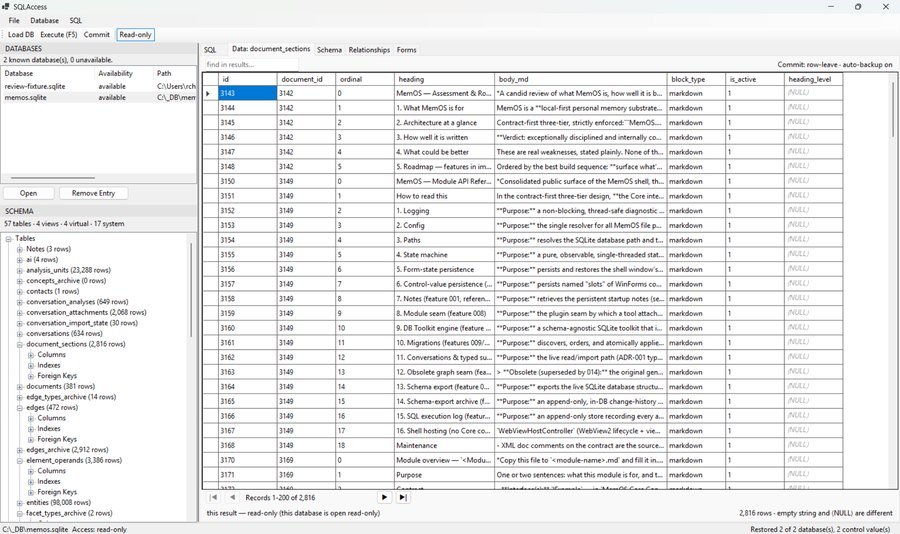The width and height of the screenshot is (900, 534).
Task: Open the SQL menu
Action: [x=75, y=20]
